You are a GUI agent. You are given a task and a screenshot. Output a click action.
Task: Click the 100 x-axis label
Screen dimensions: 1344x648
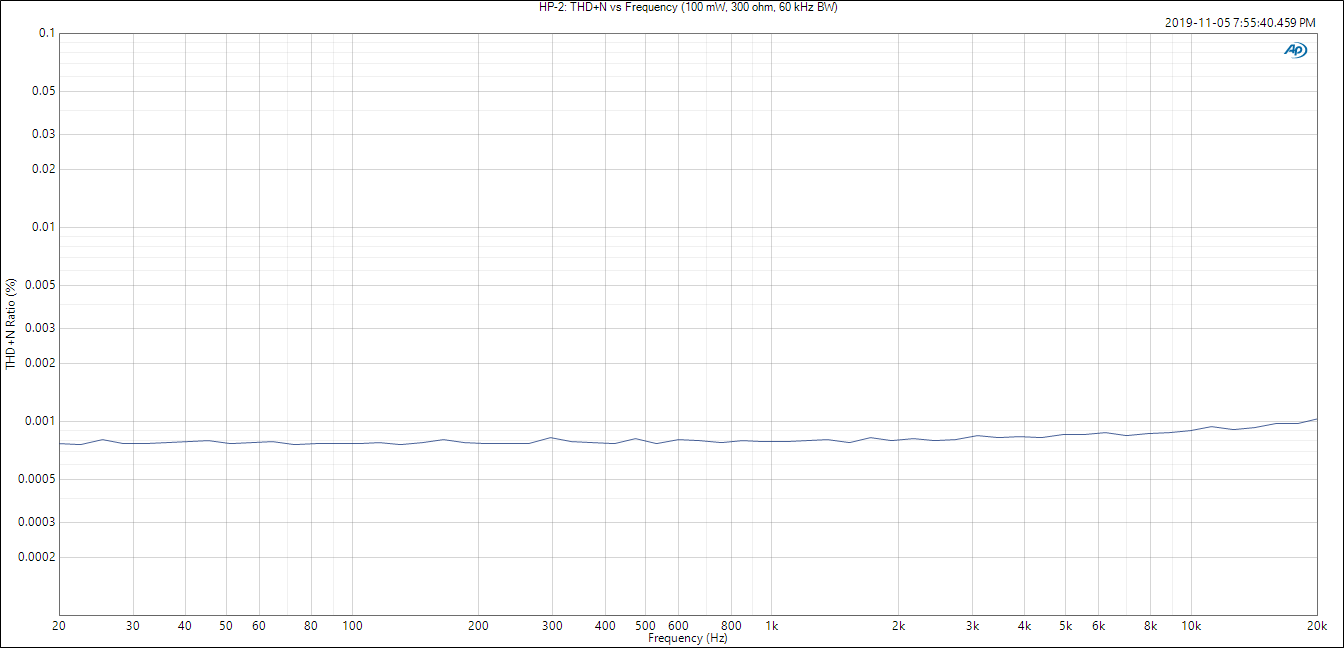pos(352,626)
